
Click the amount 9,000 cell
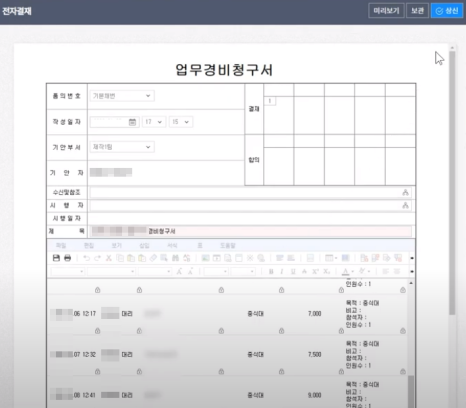pyautogui.click(x=314, y=395)
